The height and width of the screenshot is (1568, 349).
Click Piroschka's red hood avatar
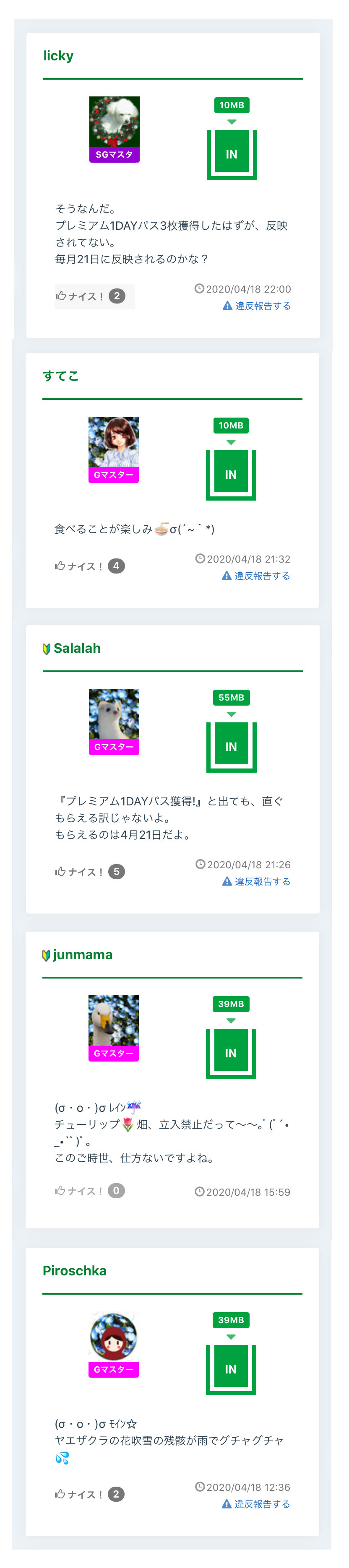click(113, 1337)
